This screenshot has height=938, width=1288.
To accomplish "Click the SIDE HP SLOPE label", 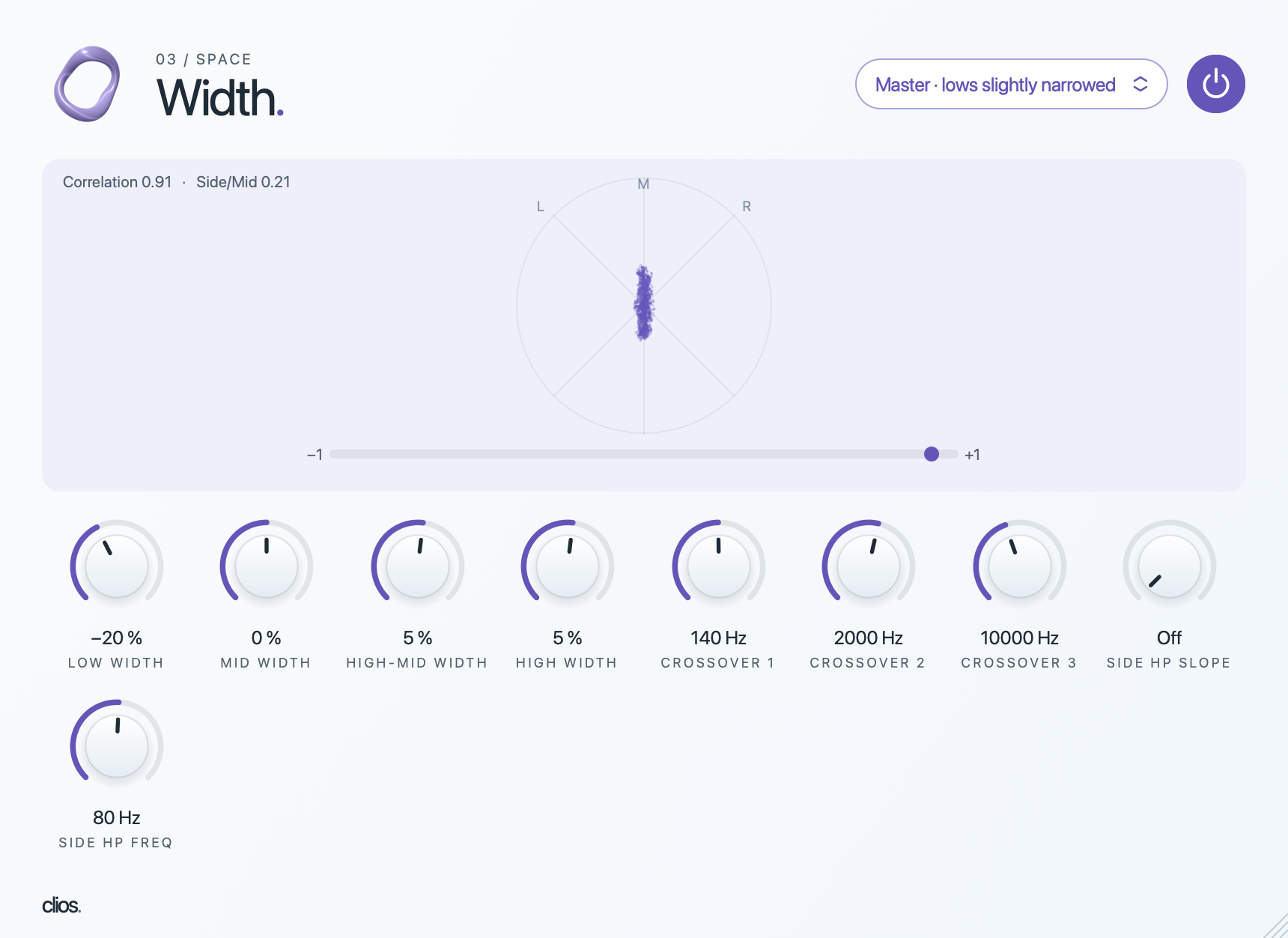I will point(1169,663).
